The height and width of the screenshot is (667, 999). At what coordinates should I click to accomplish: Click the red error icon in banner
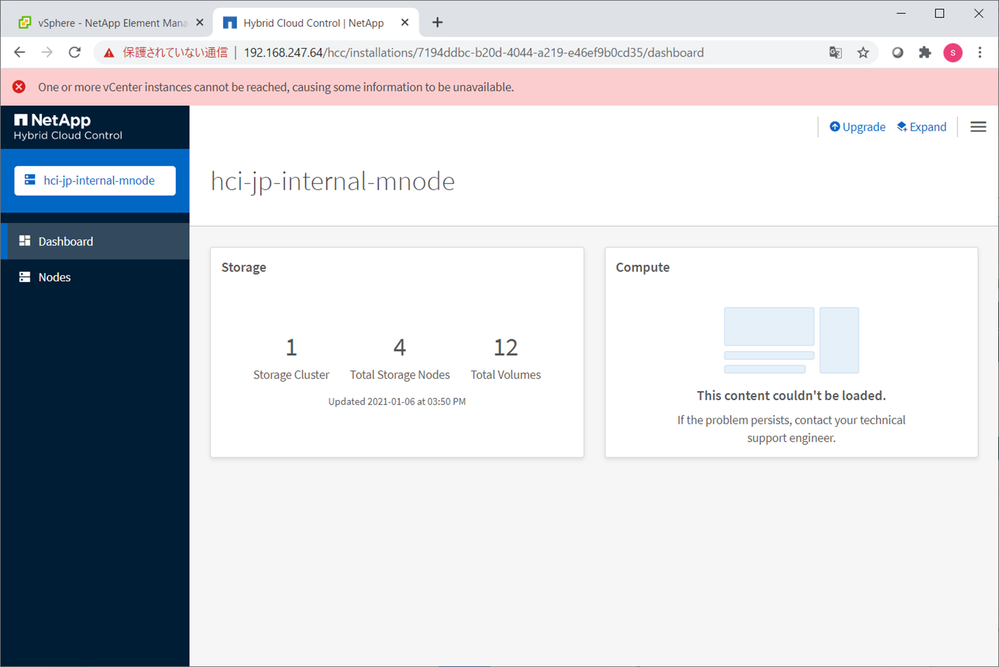[x=19, y=87]
